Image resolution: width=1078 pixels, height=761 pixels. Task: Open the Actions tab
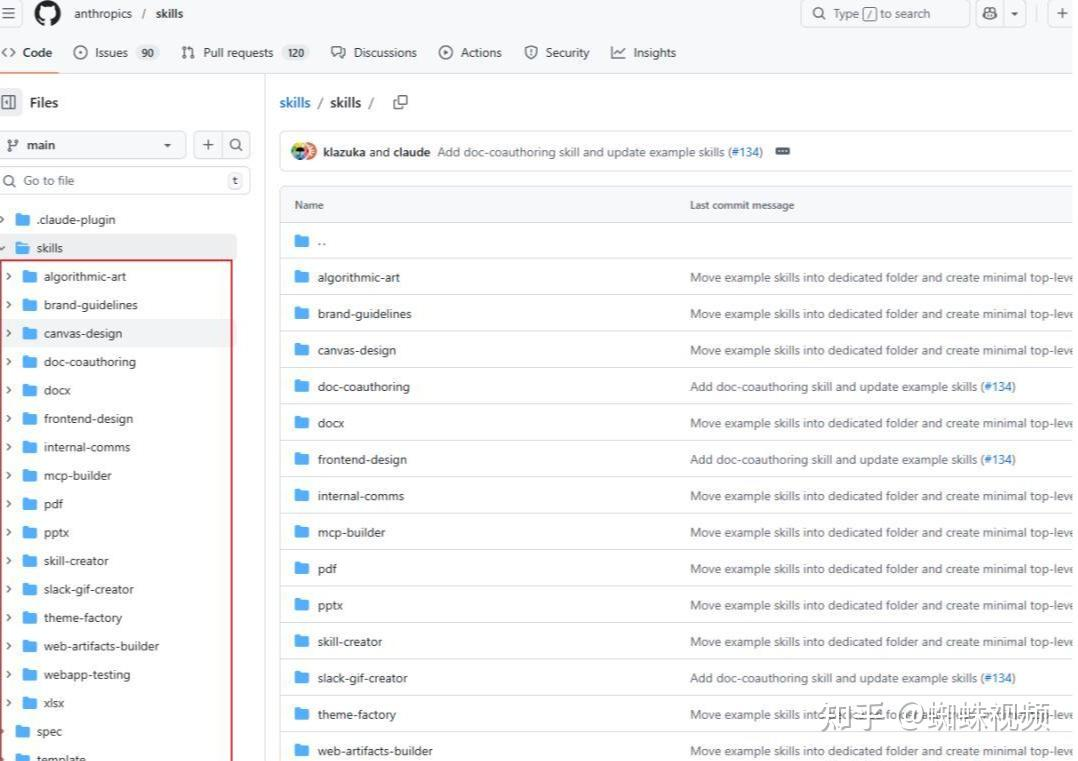pyautogui.click(x=470, y=52)
